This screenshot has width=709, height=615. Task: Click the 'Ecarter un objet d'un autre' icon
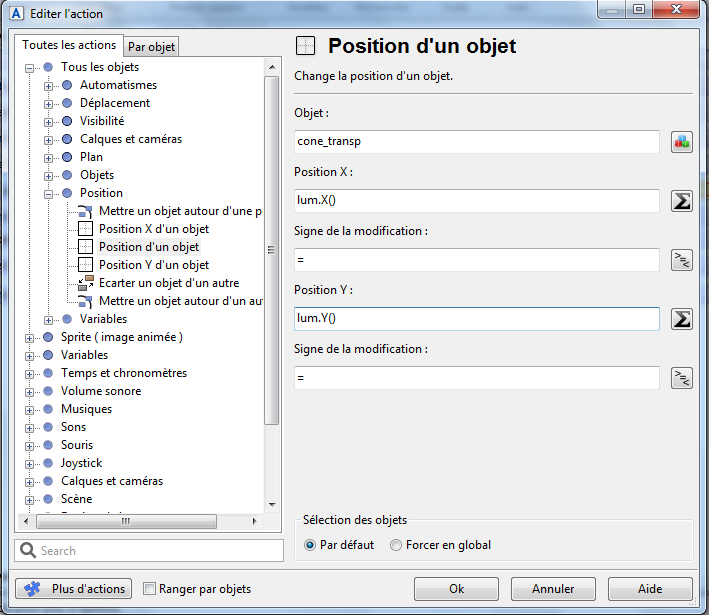click(x=85, y=283)
